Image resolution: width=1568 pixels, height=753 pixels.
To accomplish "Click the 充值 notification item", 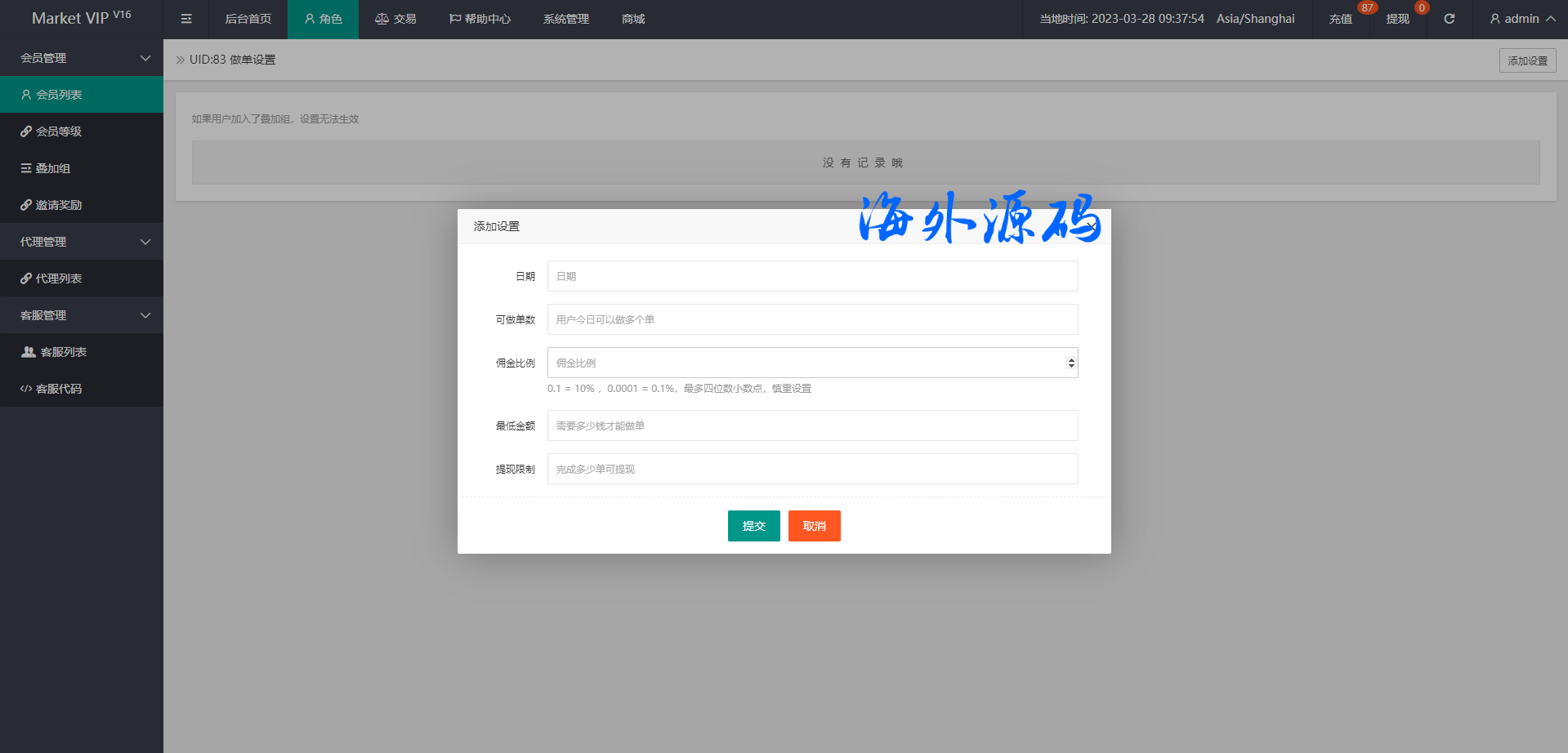I will tap(1340, 19).
